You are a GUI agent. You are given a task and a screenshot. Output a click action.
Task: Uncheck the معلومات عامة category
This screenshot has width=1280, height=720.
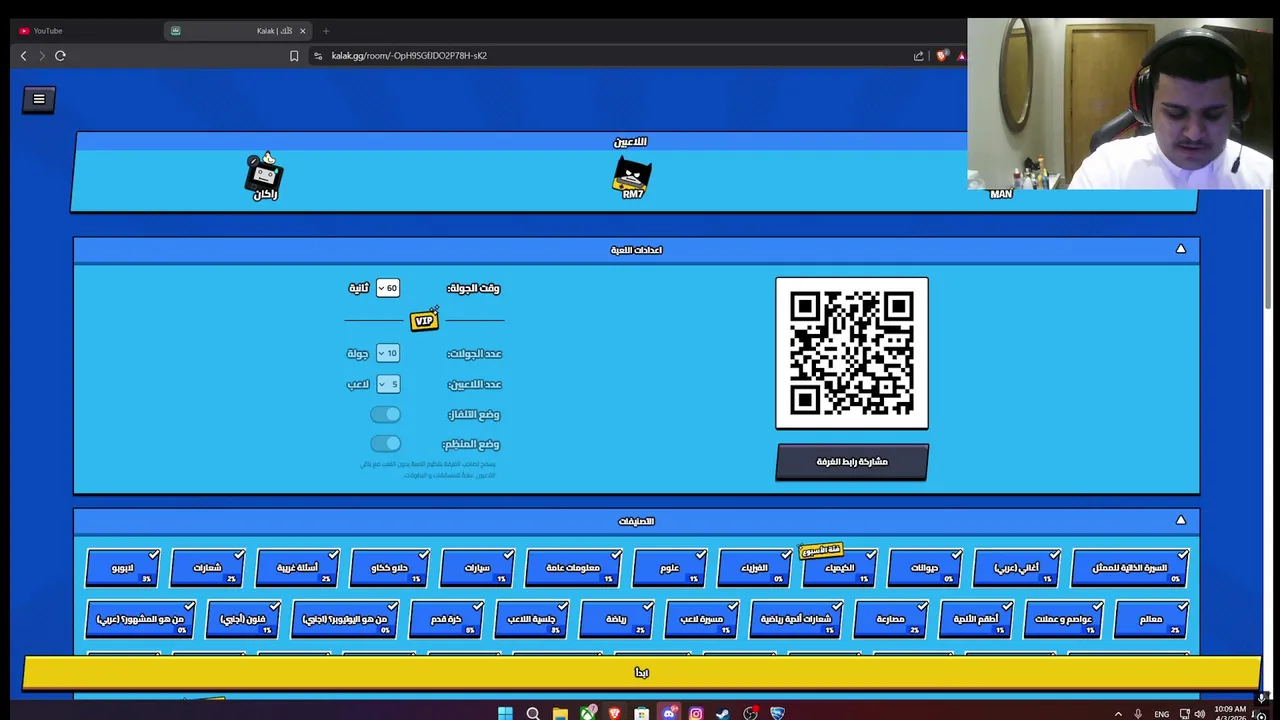tap(573, 568)
